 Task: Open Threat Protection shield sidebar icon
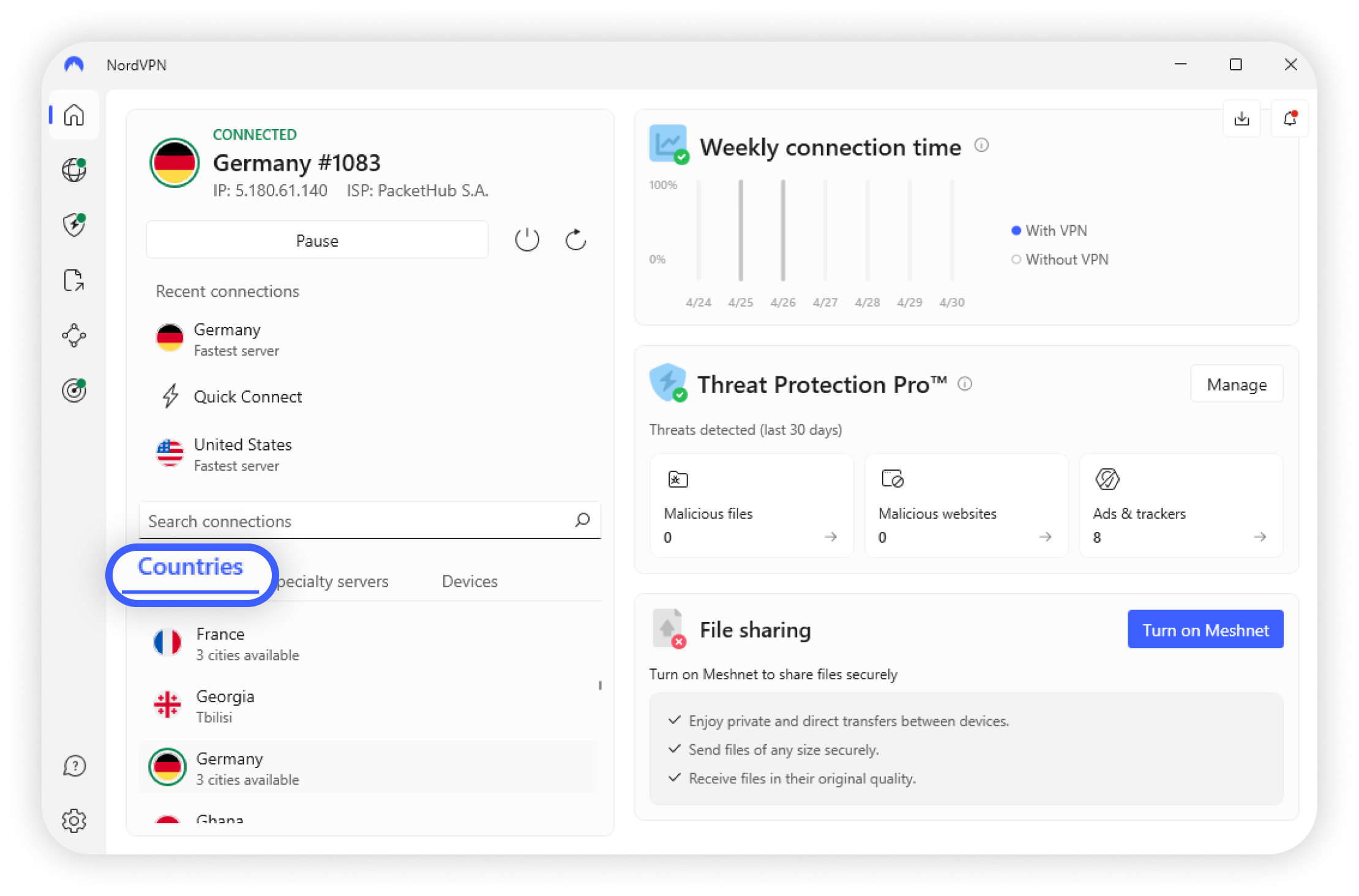74,225
